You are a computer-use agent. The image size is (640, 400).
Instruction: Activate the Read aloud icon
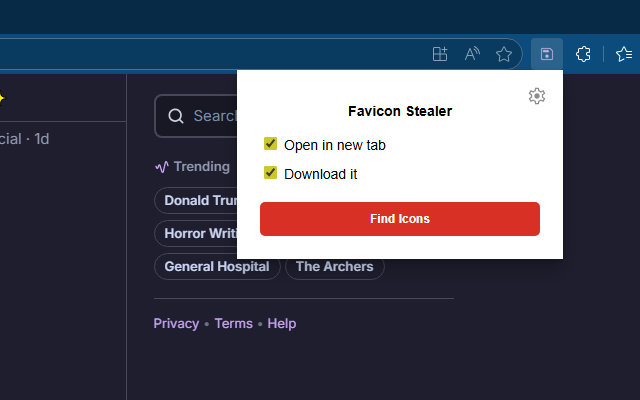[x=472, y=54]
